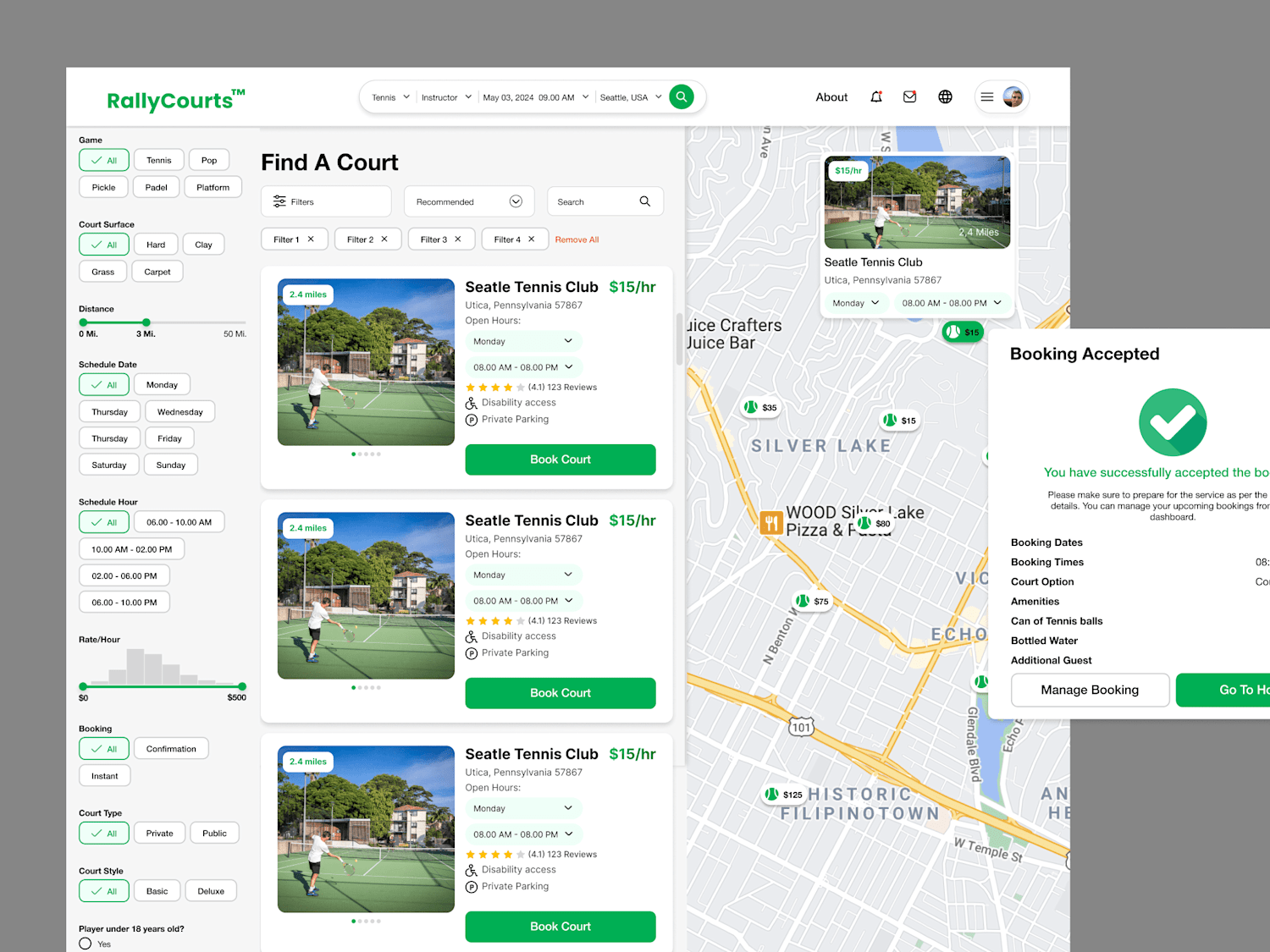The image size is (1270, 952).
Task: Select Yes for player under 18
Action: click(86, 944)
